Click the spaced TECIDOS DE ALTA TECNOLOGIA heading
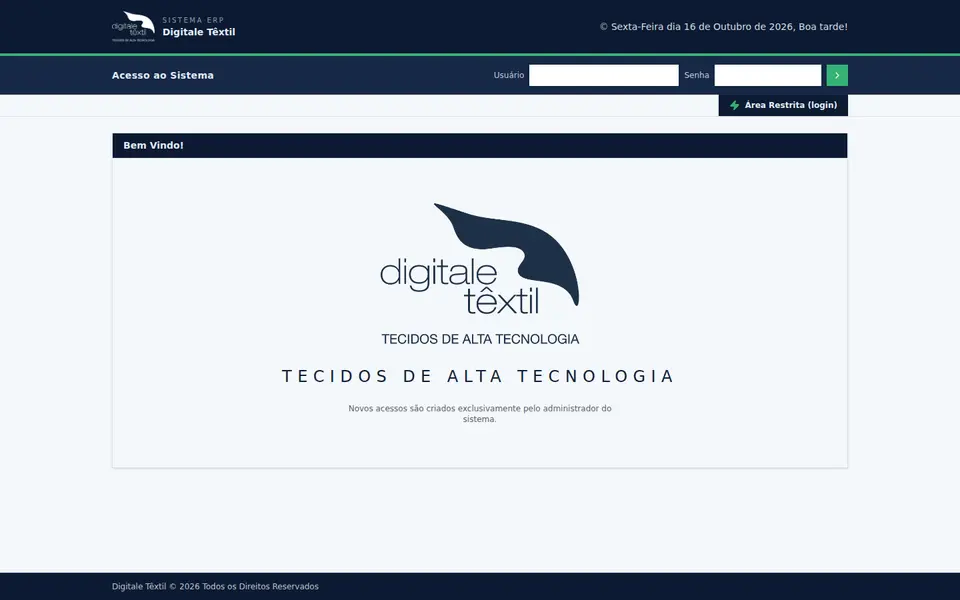 [478, 376]
